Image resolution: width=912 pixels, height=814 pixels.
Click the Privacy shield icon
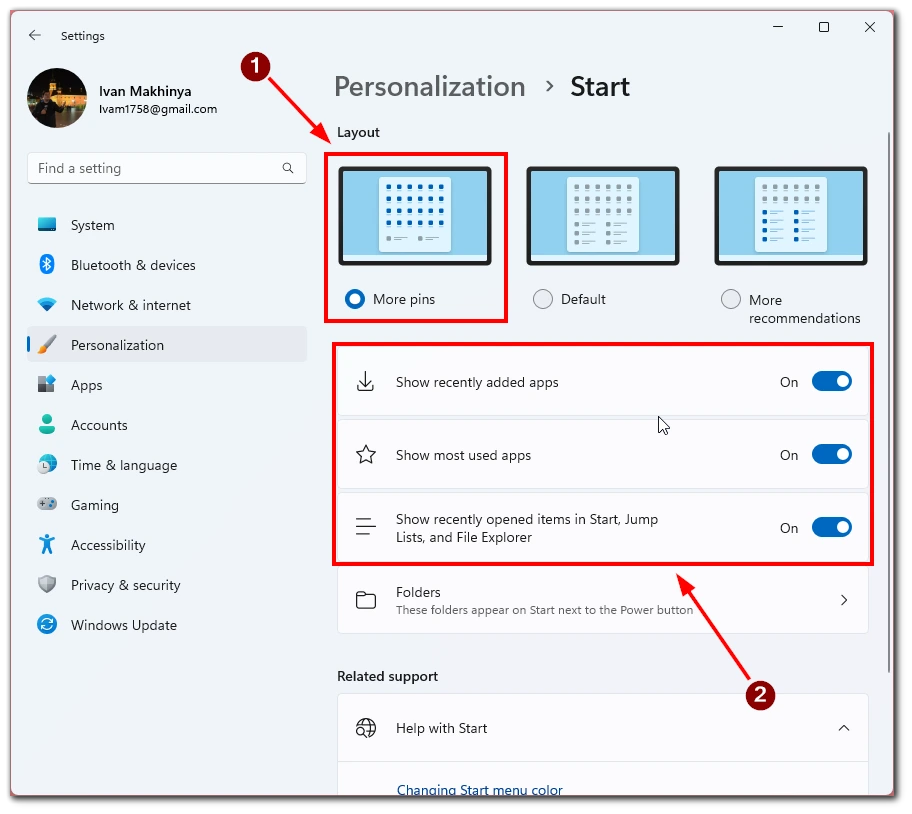coord(47,584)
